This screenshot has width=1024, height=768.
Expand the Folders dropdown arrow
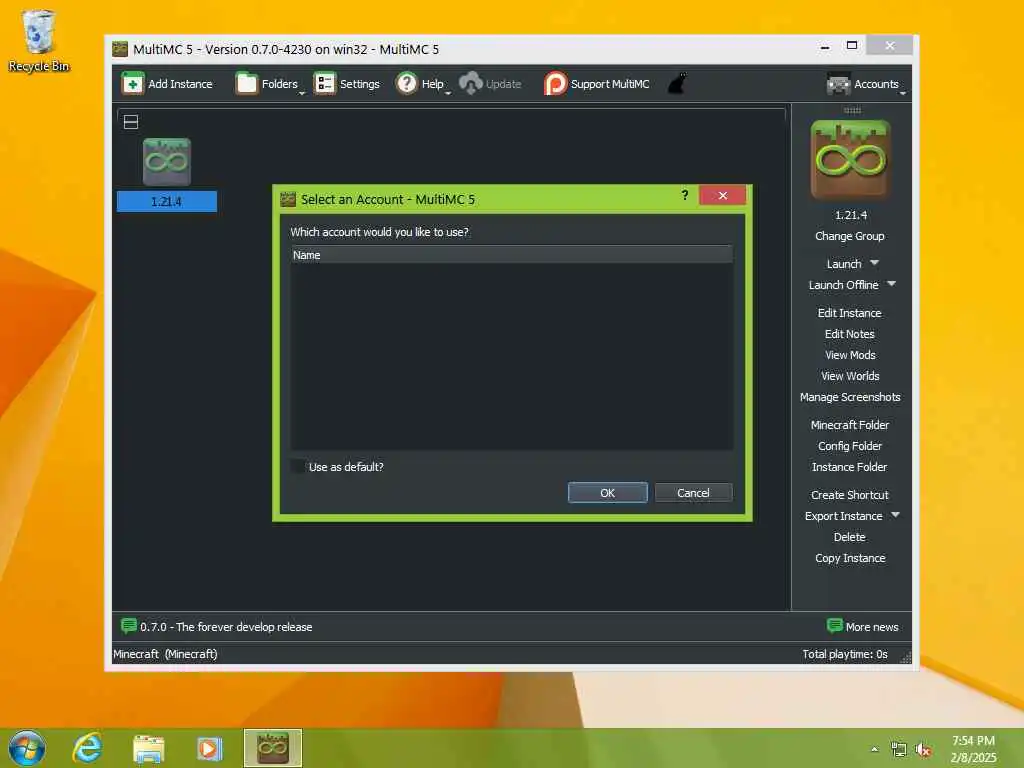coord(302,93)
